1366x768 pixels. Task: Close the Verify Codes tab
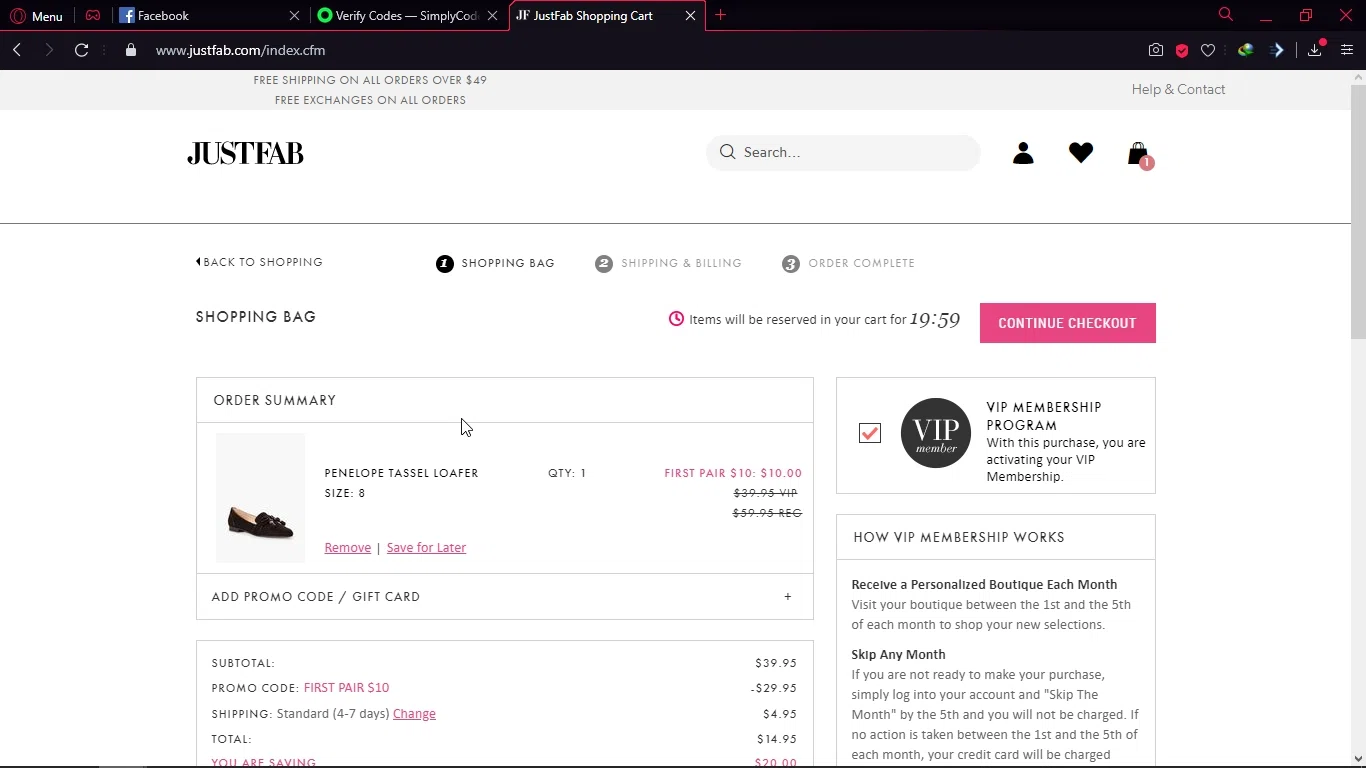(x=492, y=16)
